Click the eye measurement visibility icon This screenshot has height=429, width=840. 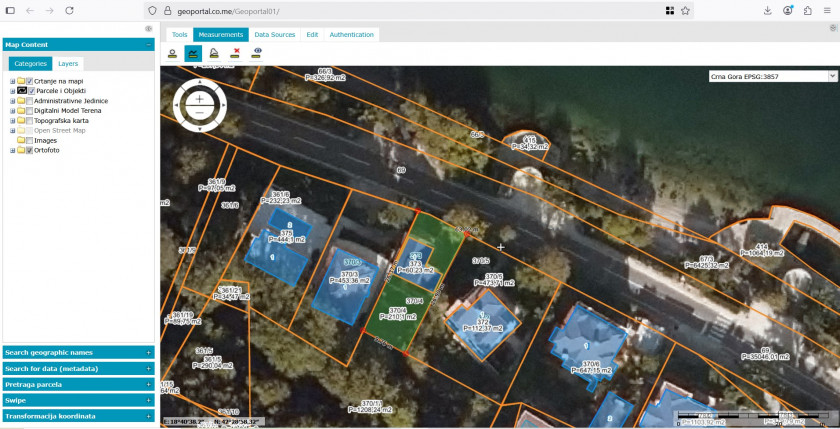pyautogui.click(x=258, y=54)
